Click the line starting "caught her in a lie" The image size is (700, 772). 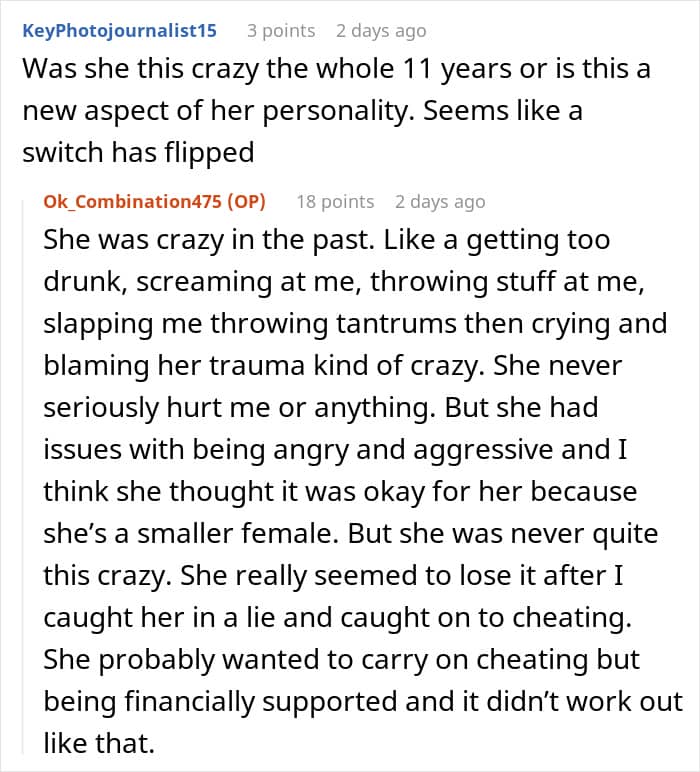[338, 618]
